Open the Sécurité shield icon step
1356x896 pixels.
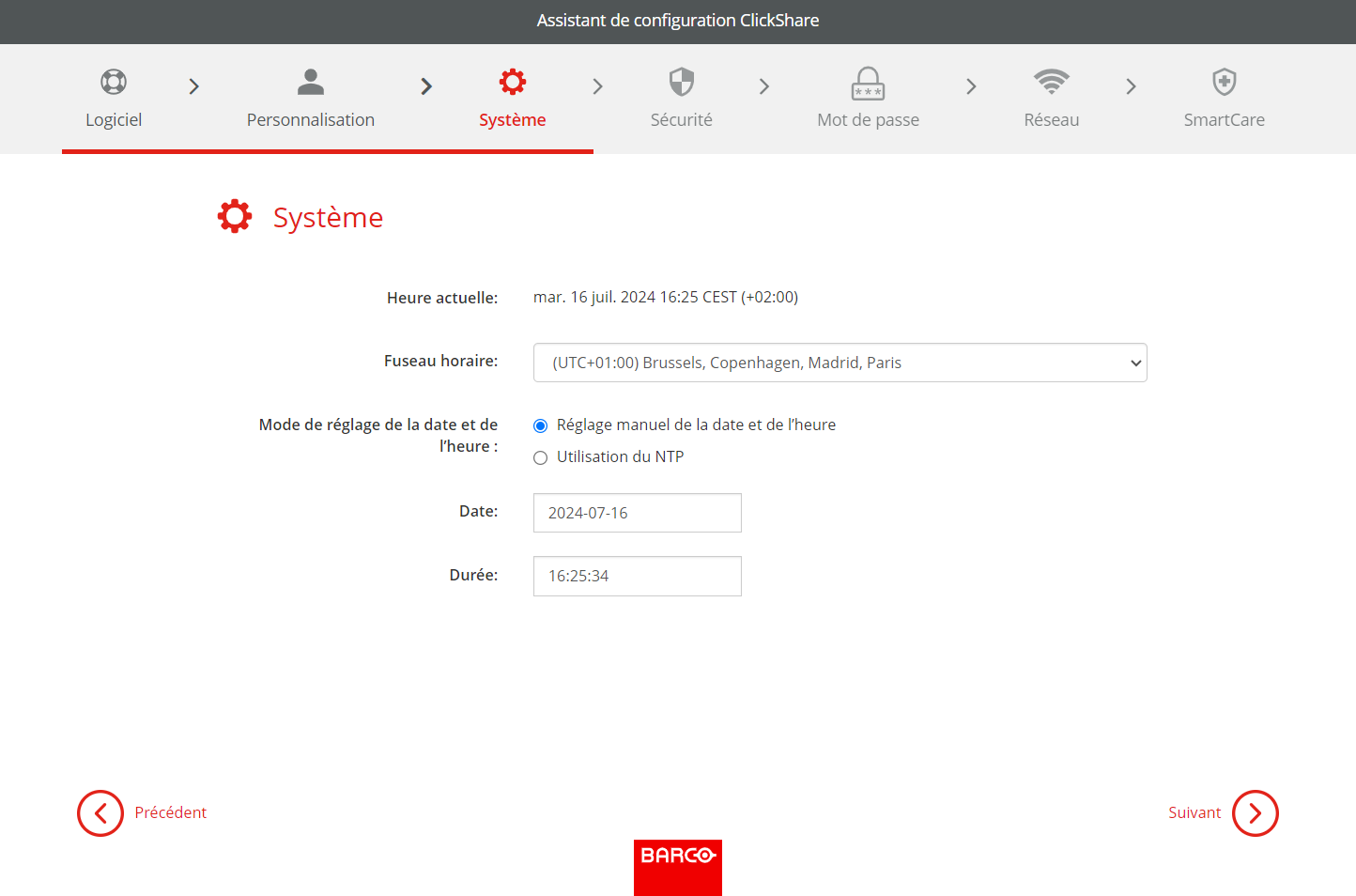pyautogui.click(x=682, y=82)
